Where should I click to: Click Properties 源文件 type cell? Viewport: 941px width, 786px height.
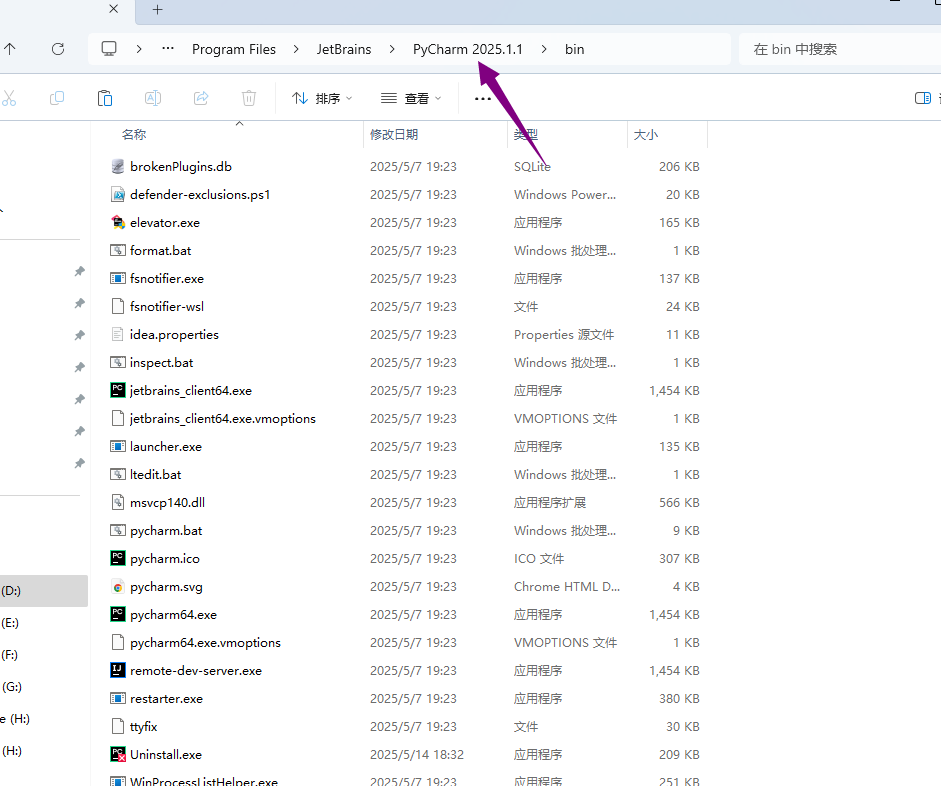[x=564, y=334]
